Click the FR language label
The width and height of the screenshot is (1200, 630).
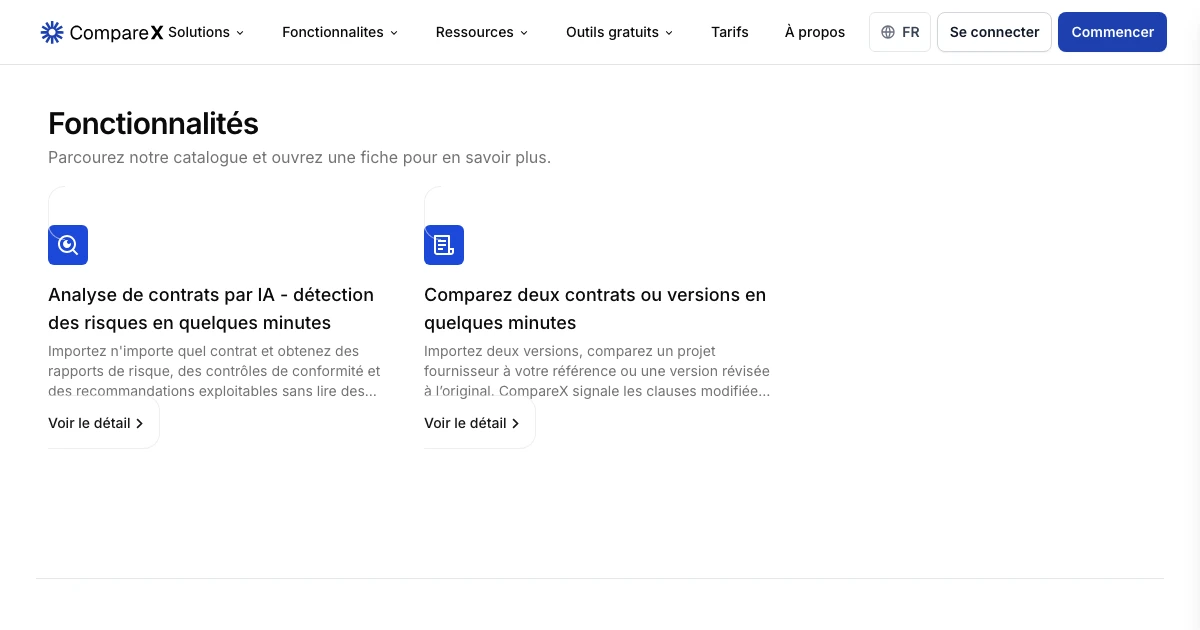910,32
